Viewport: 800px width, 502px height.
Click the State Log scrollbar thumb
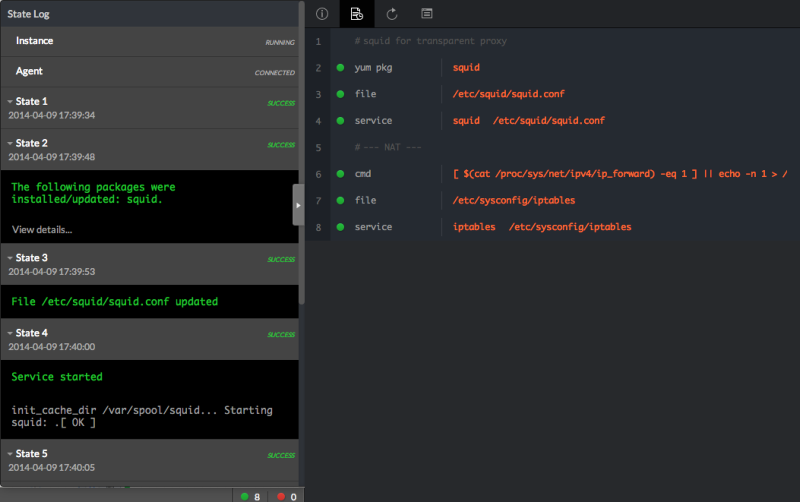tap(302, 153)
